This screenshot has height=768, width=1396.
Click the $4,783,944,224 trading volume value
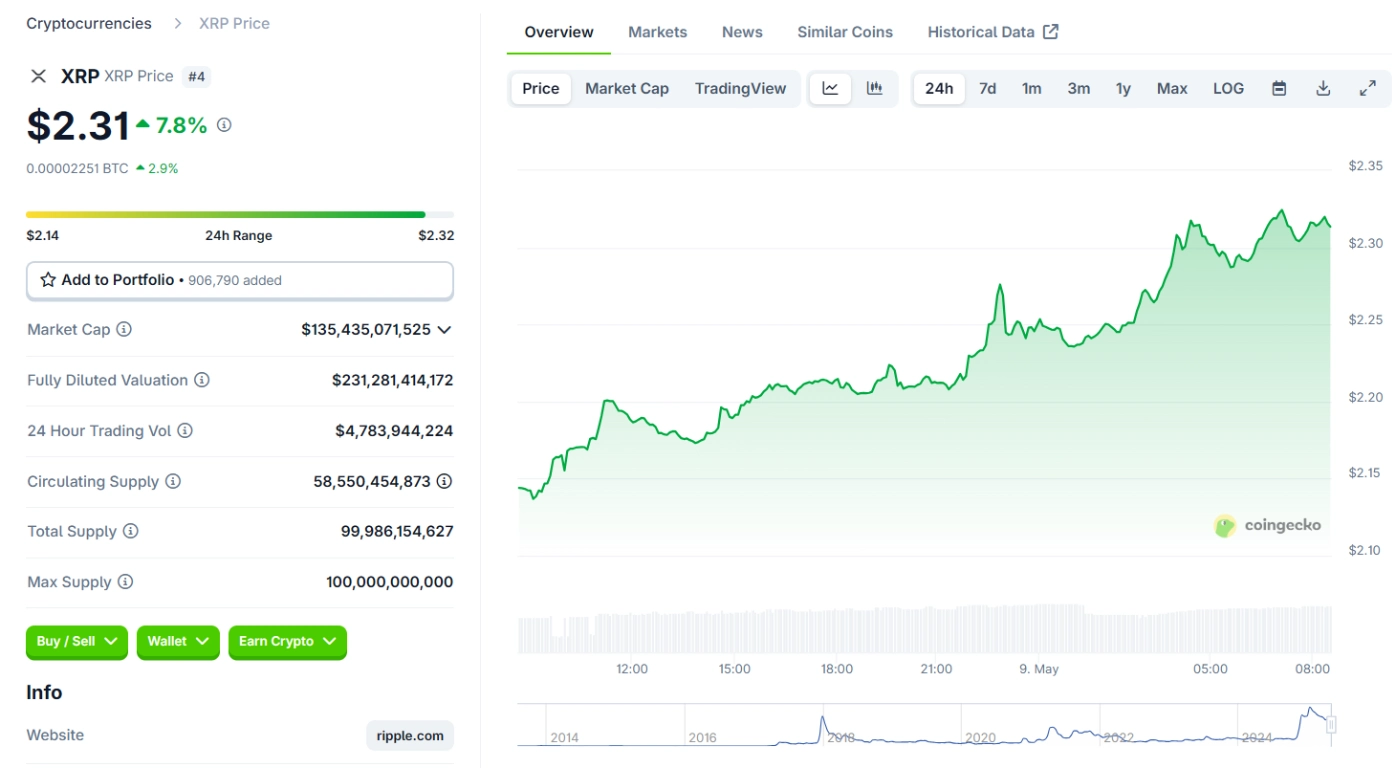coord(394,431)
